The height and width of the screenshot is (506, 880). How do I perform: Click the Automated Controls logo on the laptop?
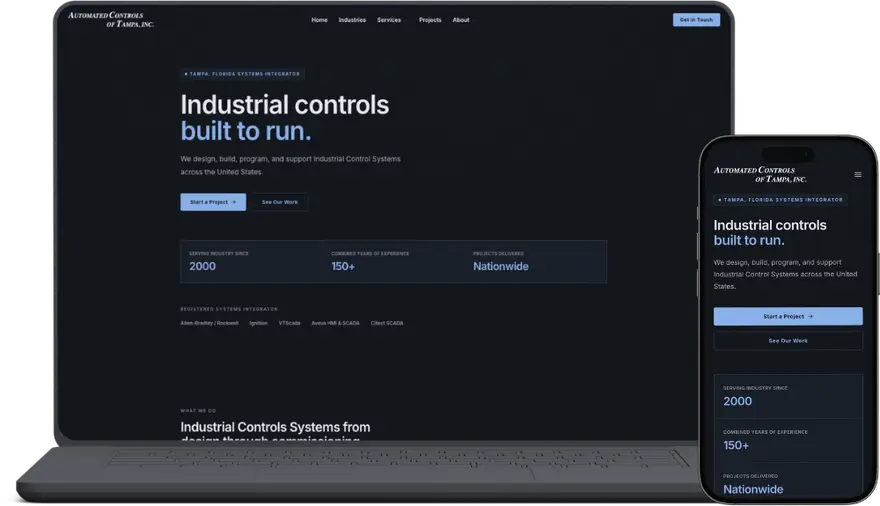click(111, 20)
